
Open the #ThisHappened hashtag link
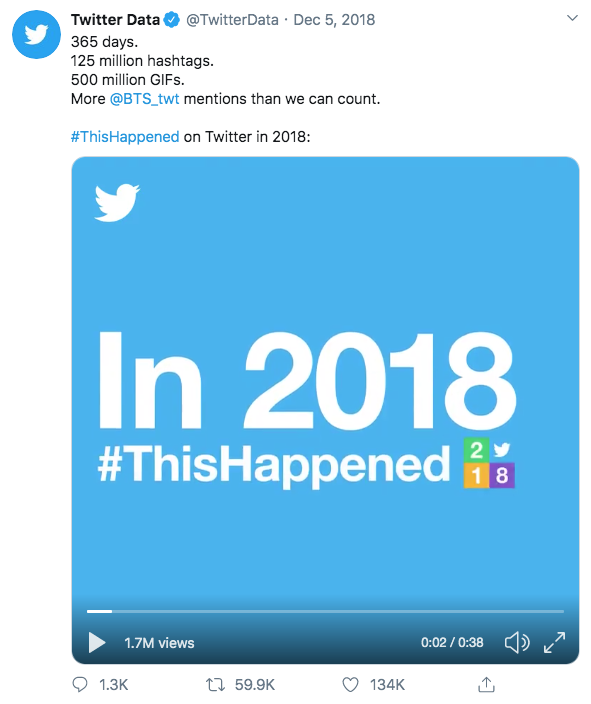tap(125, 136)
